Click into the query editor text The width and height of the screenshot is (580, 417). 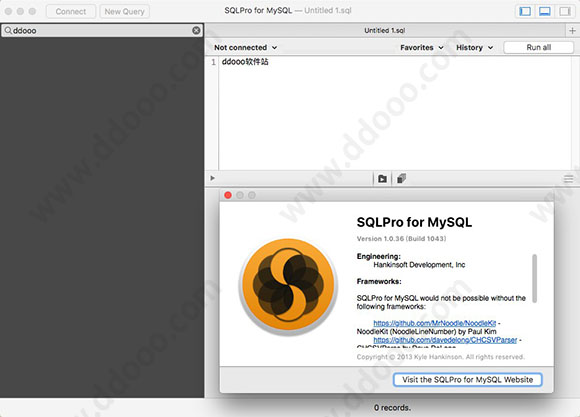pos(245,62)
